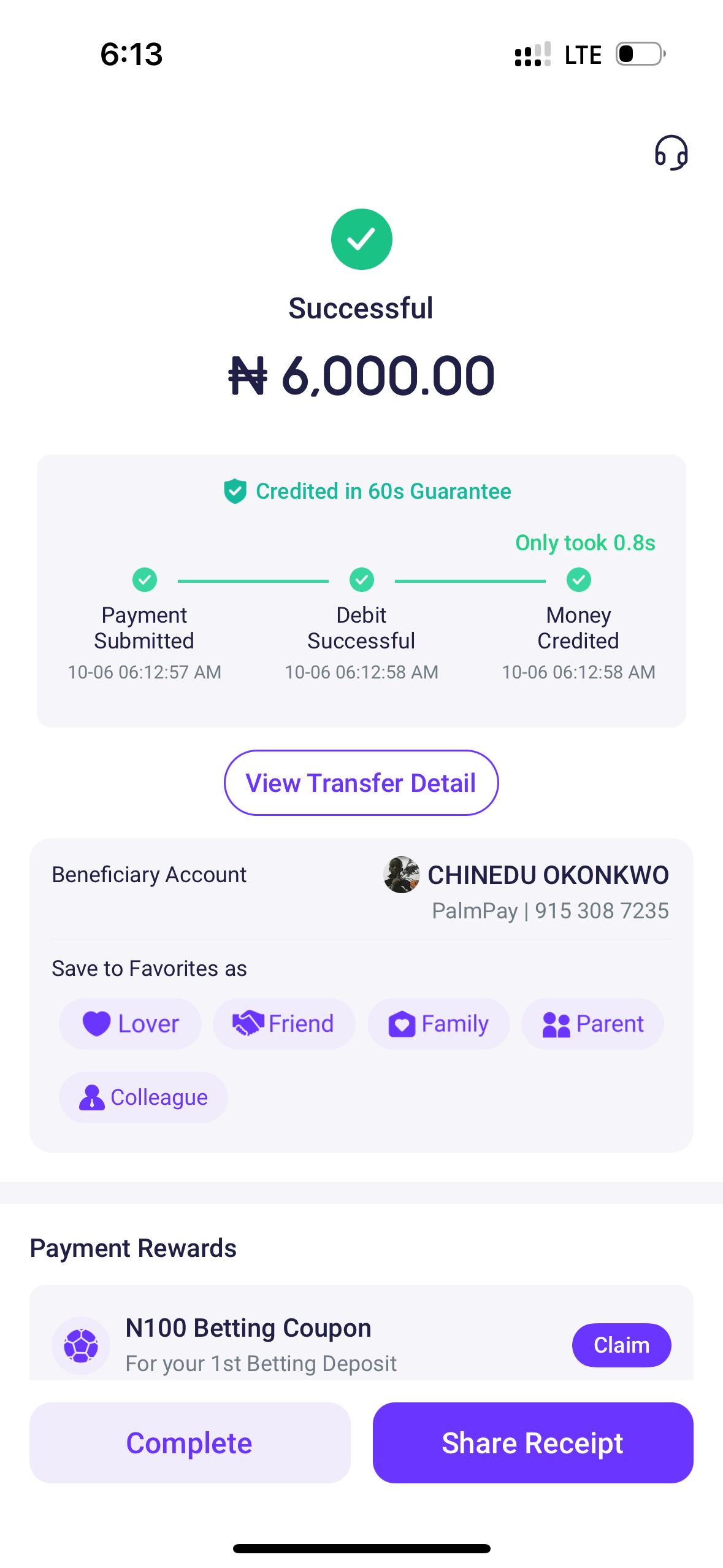The image size is (723, 1568).
Task: Tap the Debit Successful step checkmark
Action: click(x=361, y=580)
